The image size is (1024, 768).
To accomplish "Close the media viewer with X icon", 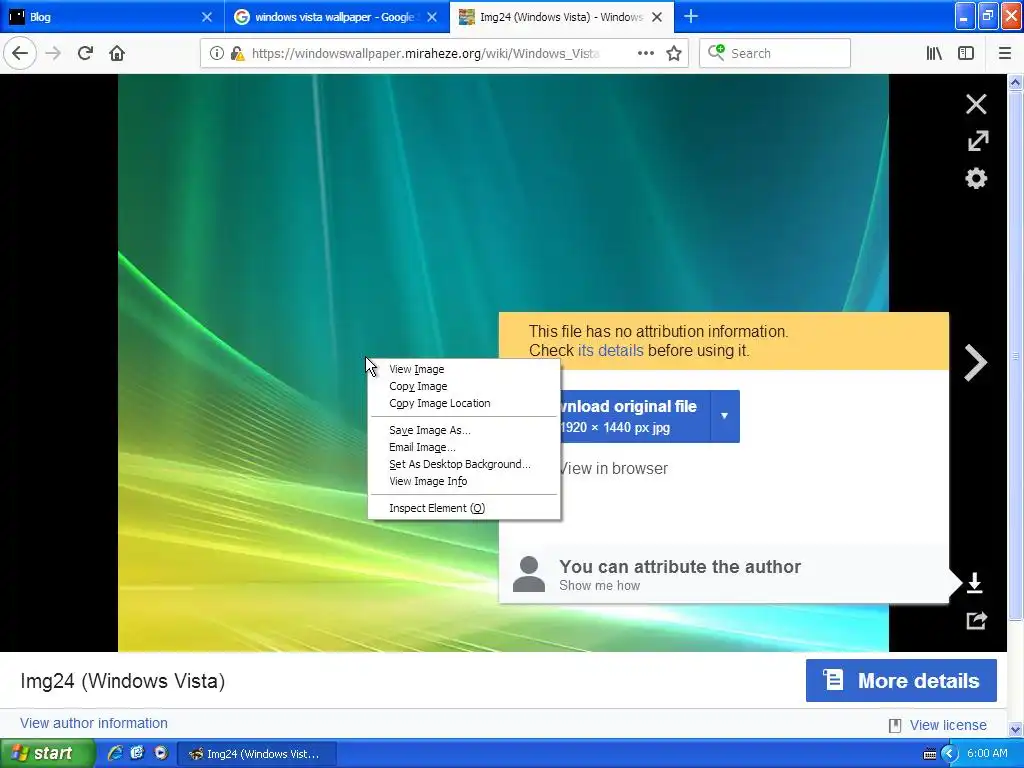I will [976, 104].
